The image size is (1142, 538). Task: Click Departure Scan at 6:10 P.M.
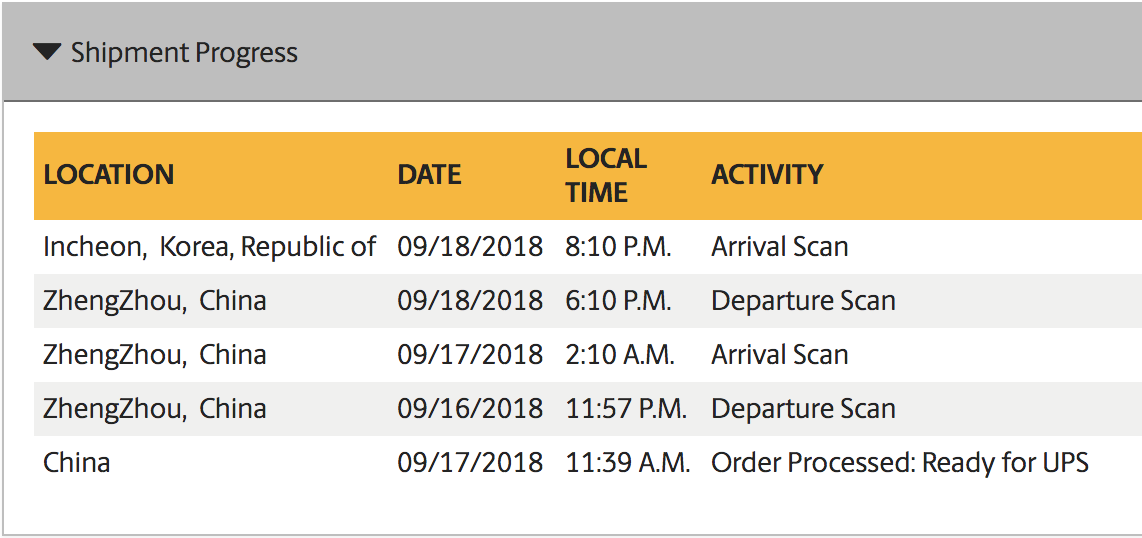coord(803,301)
